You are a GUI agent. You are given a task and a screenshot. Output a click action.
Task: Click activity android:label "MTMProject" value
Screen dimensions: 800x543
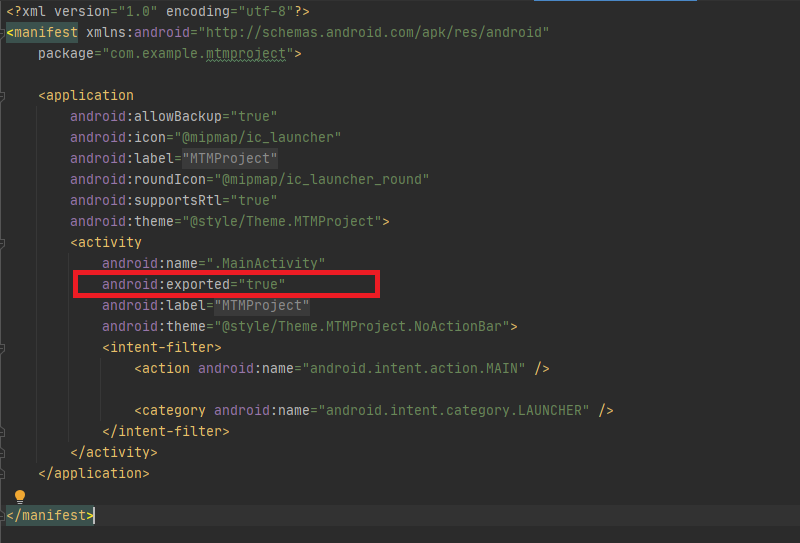click(262, 306)
